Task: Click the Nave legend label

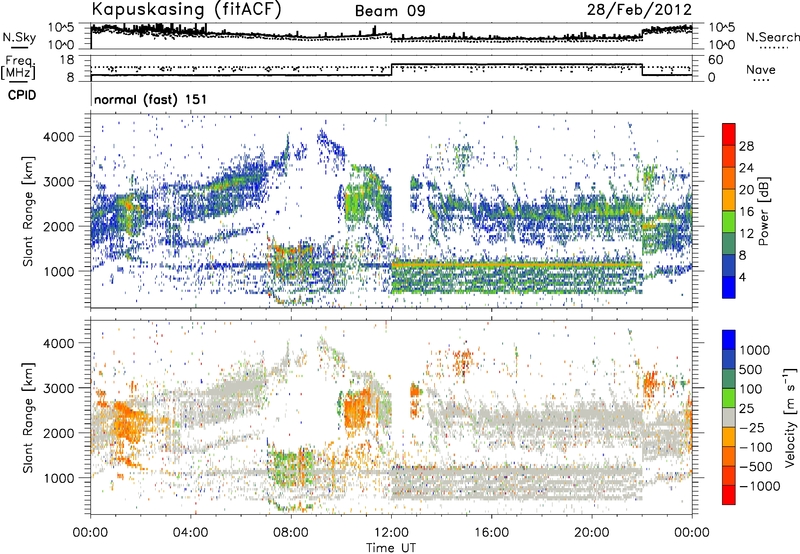Action: [x=761, y=70]
